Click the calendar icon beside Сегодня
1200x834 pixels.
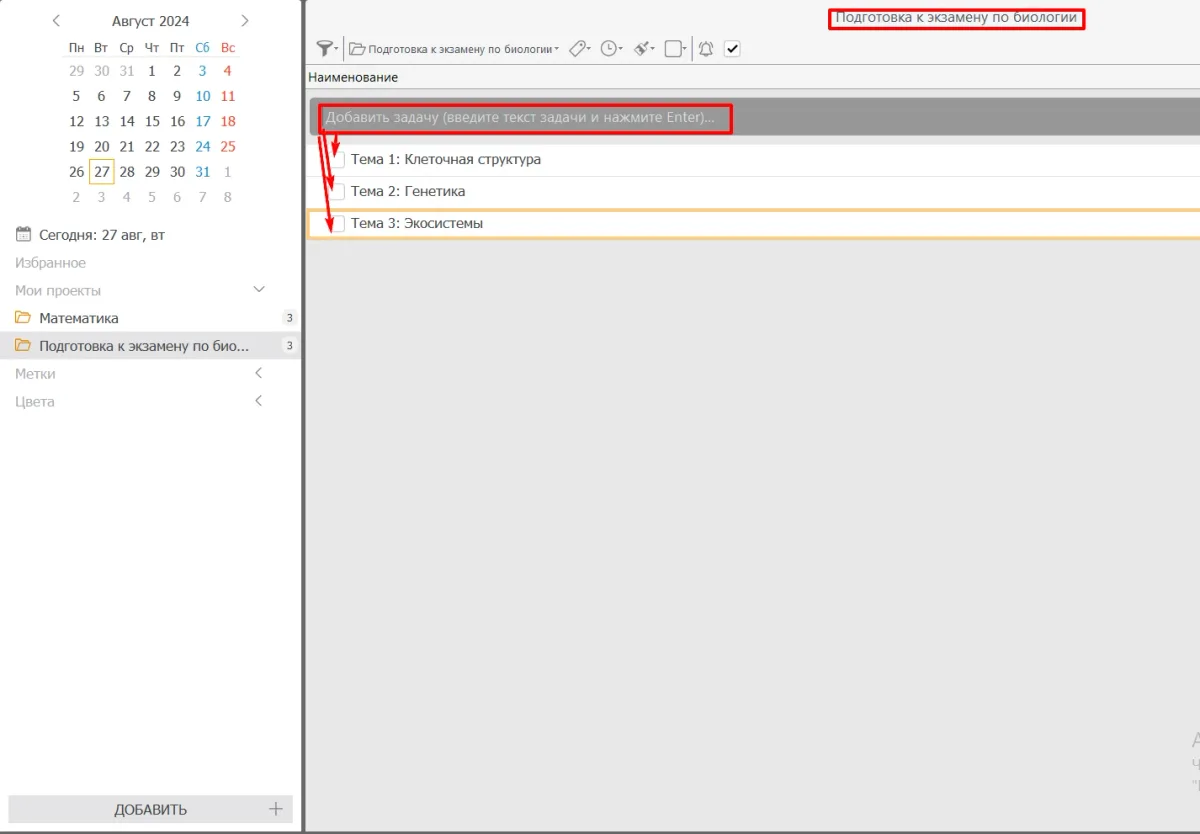[x=23, y=235]
